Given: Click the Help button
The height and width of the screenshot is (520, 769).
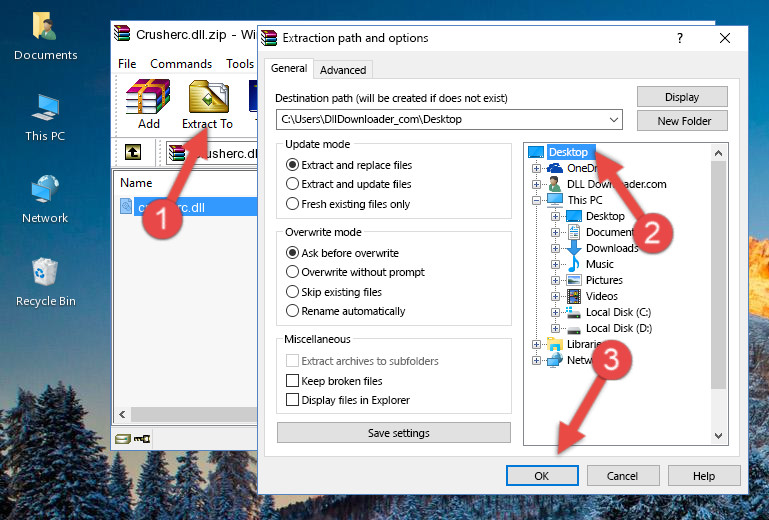Looking at the screenshot, I should pyautogui.click(x=704, y=476).
